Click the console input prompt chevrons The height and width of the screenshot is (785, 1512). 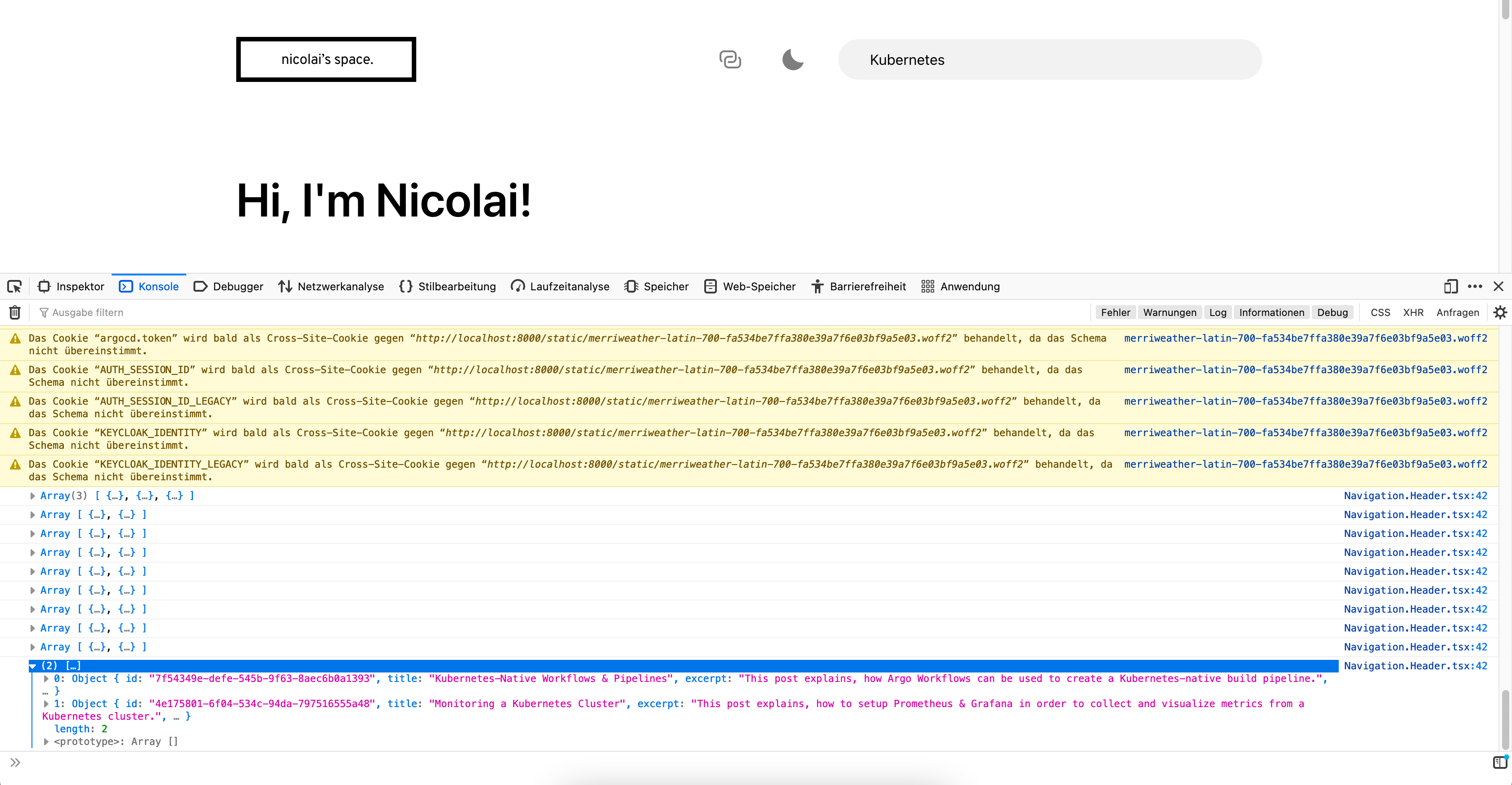coord(15,762)
